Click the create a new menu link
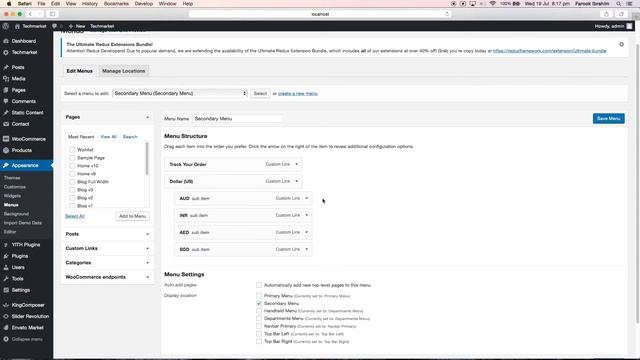 pos(298,93)
